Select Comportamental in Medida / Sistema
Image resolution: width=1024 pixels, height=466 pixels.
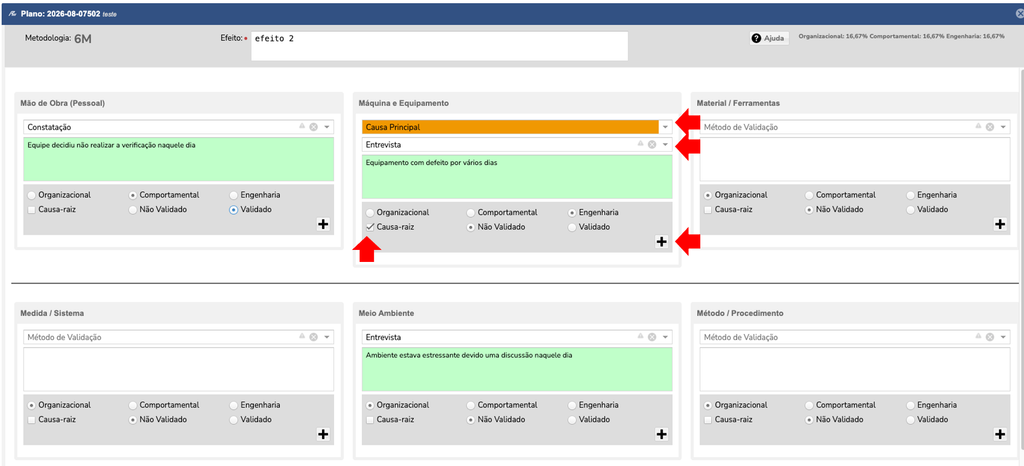[133, 405]
